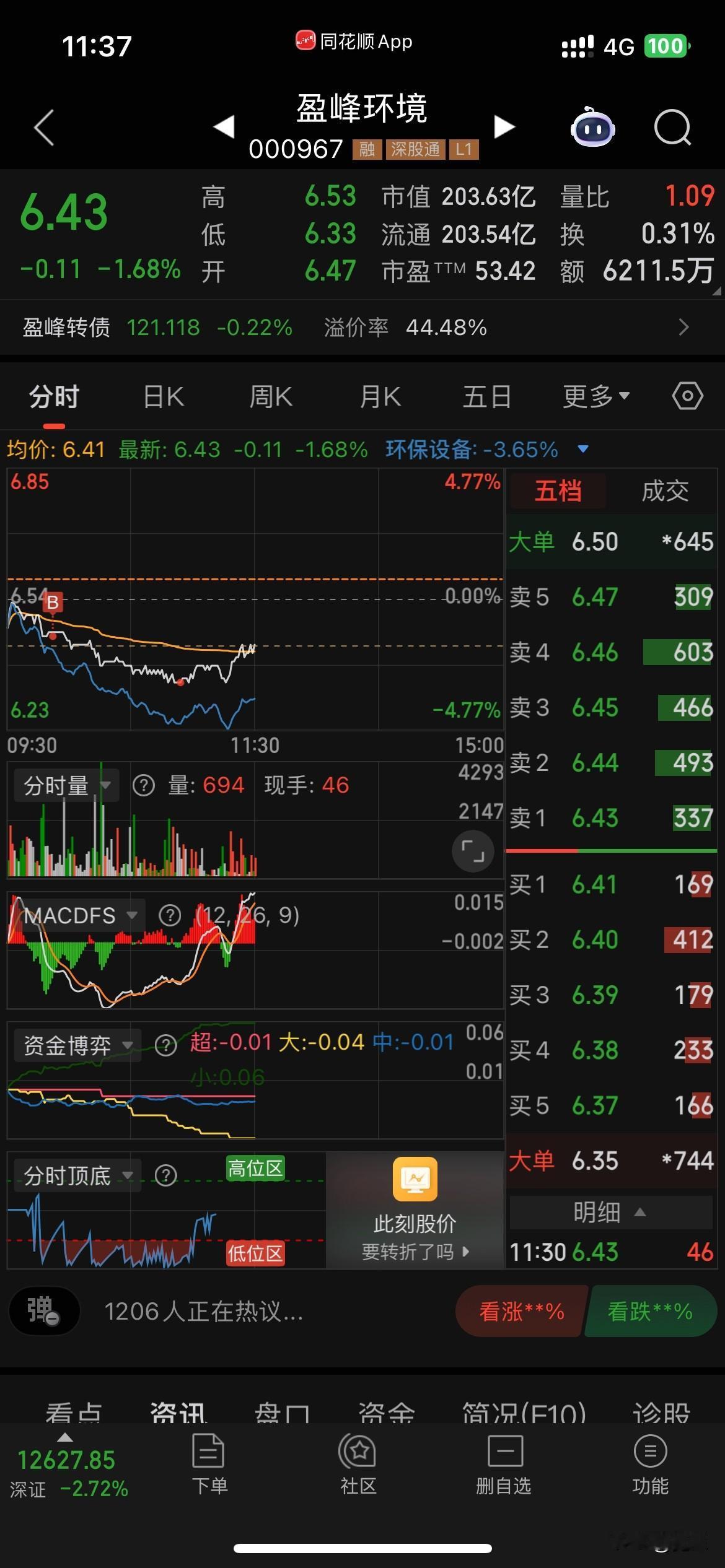
Task: Tap the 盈峰环境 stock title
Action: pyautogui.click(x=362, y=108)
